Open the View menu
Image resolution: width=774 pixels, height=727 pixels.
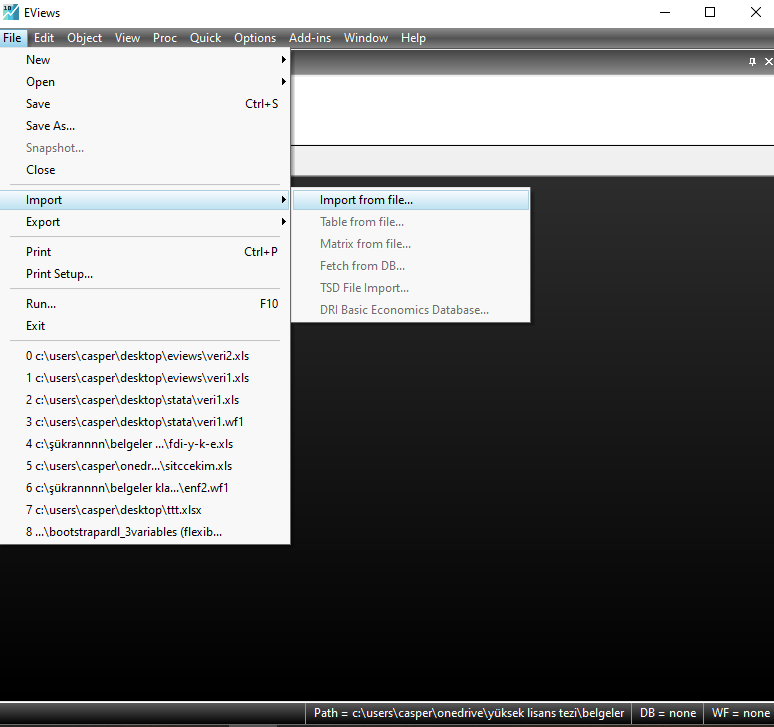pos(127,38)
